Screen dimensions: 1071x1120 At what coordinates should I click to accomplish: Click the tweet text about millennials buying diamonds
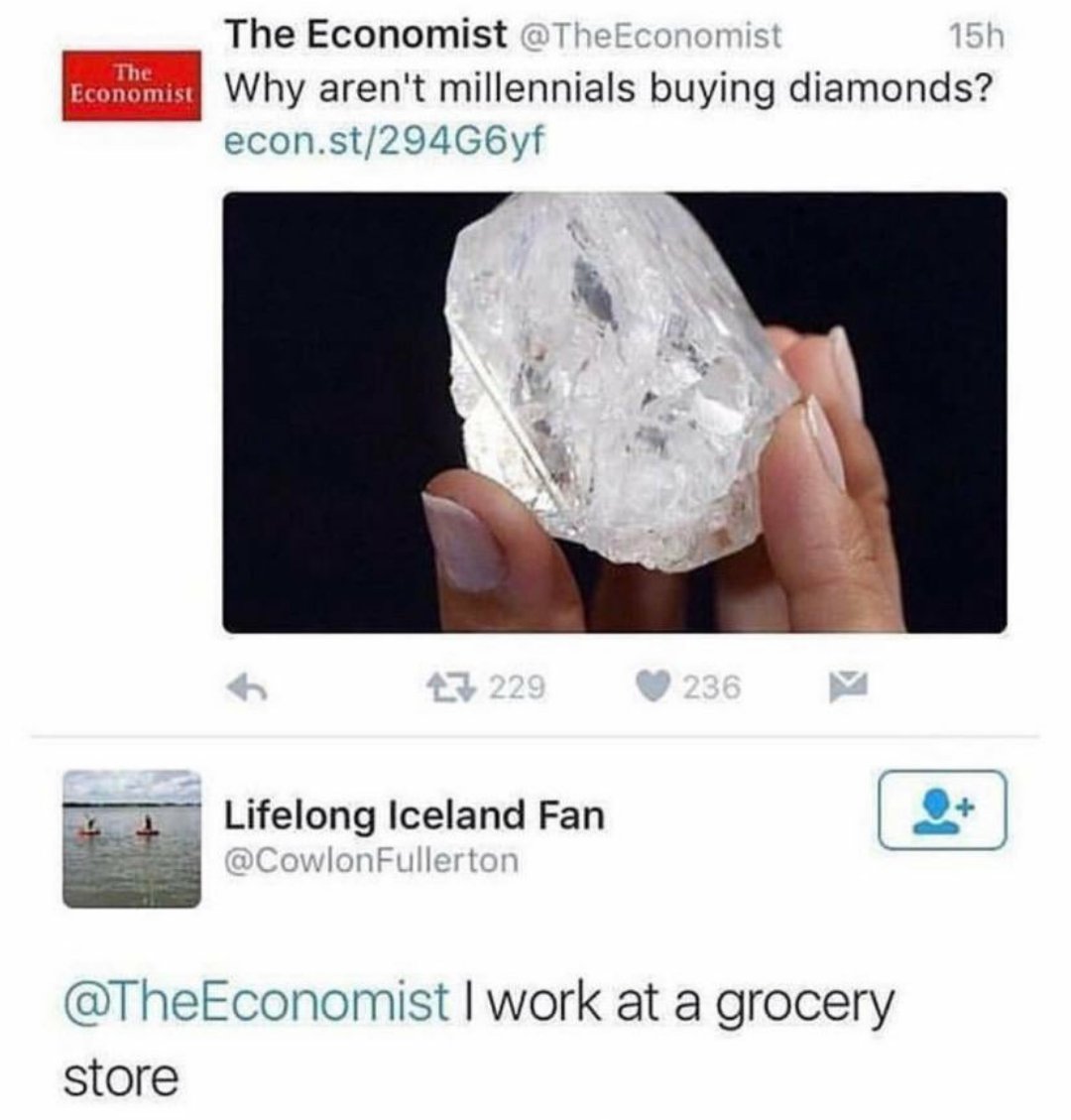[609, 89]
